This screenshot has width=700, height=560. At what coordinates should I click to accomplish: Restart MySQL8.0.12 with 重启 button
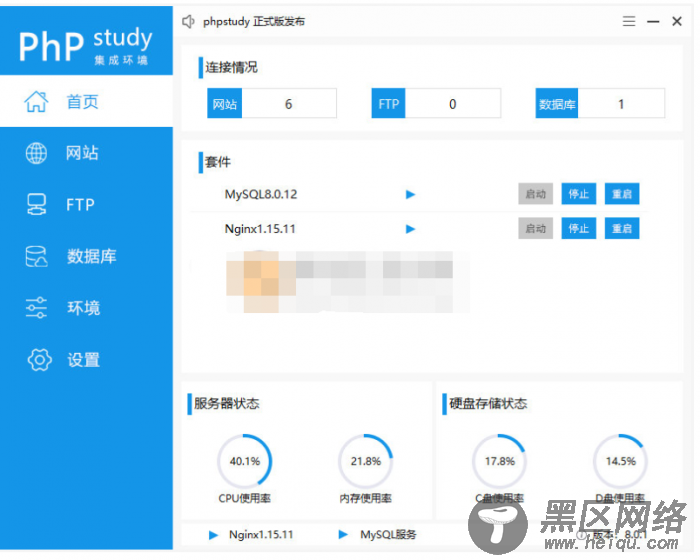622,194
